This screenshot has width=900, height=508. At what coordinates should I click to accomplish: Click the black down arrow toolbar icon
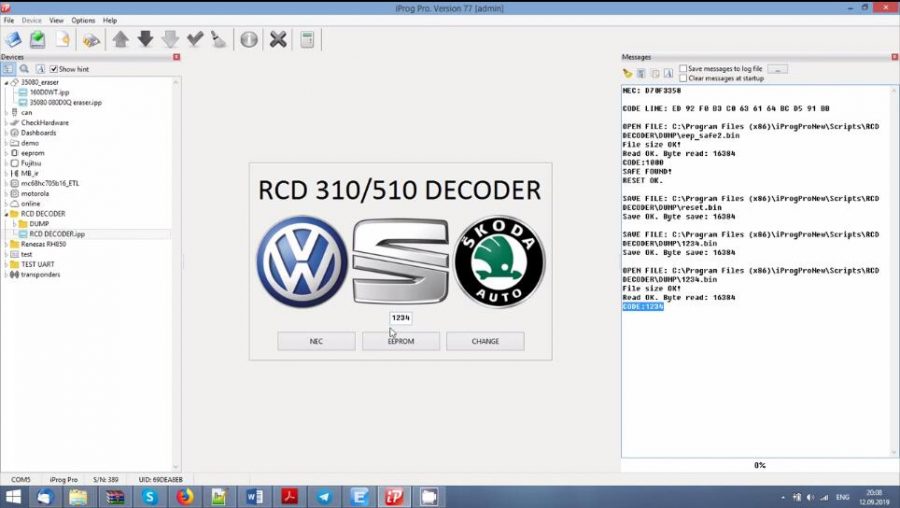(146, 39)
